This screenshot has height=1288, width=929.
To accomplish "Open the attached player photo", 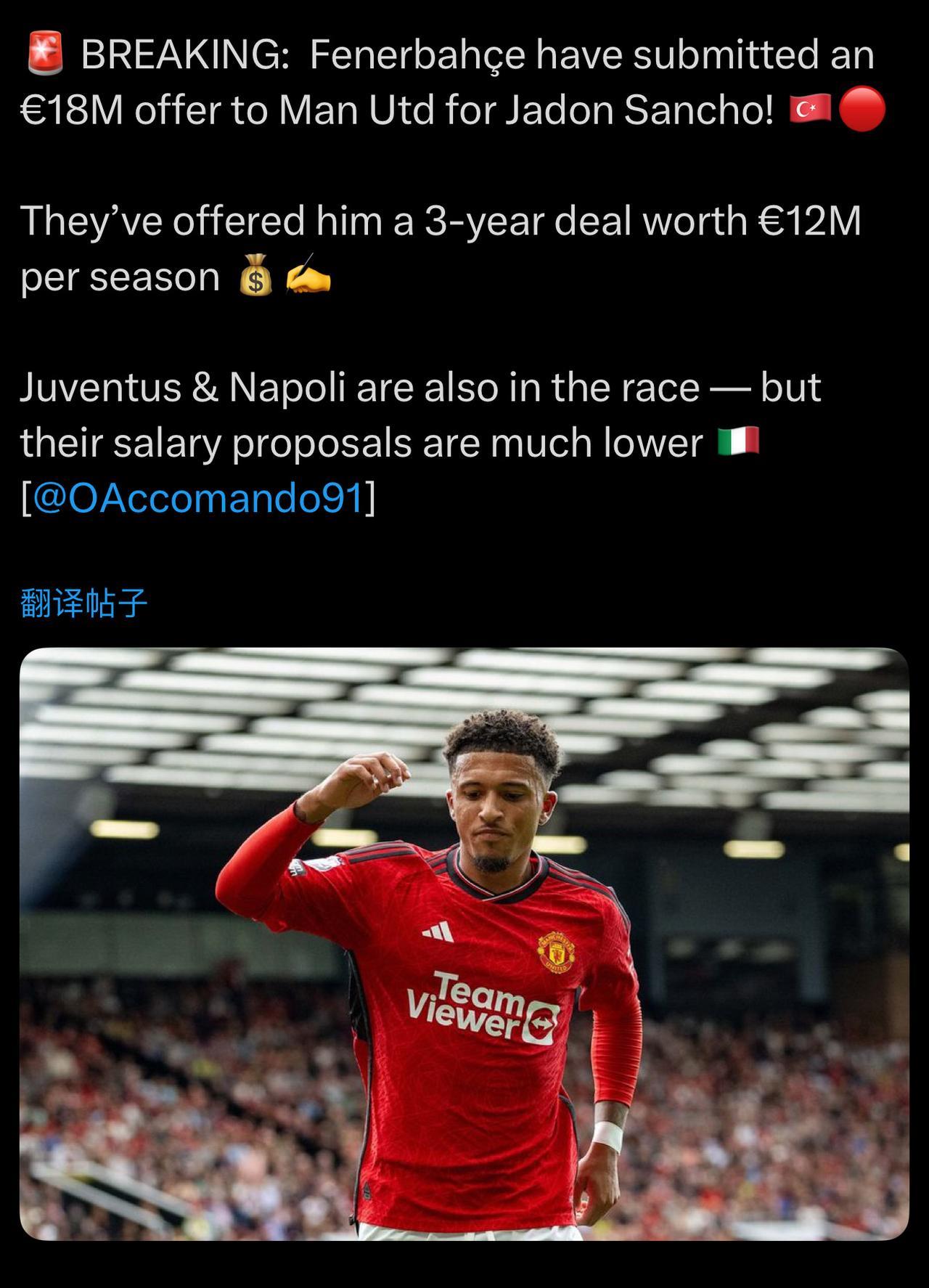I will click(x=464, y=943).
